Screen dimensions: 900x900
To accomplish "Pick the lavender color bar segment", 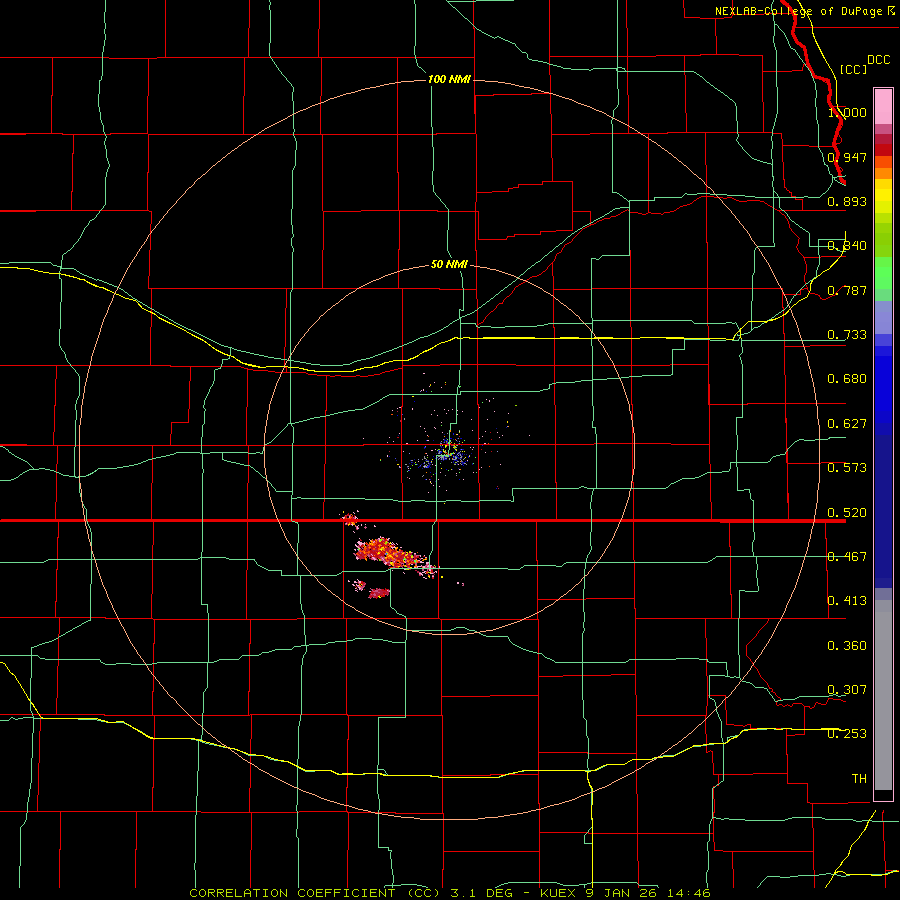I will click(883, 317).
